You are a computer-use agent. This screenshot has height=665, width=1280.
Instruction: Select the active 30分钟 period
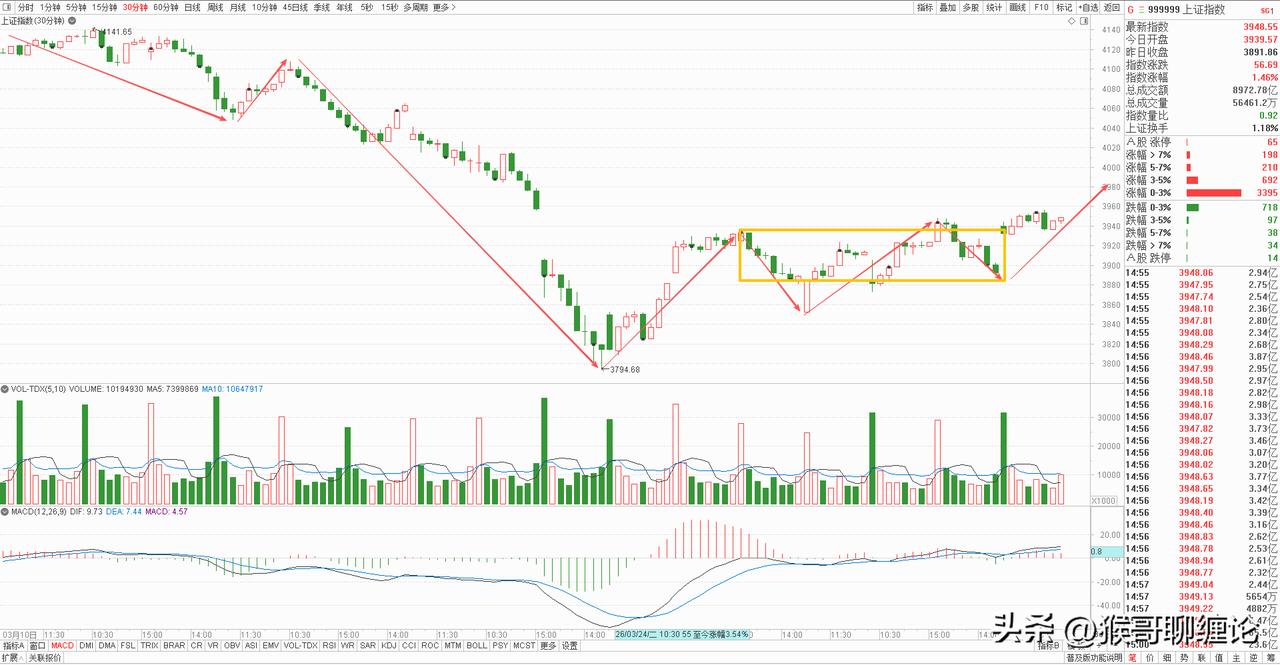(x=135, y=7)
